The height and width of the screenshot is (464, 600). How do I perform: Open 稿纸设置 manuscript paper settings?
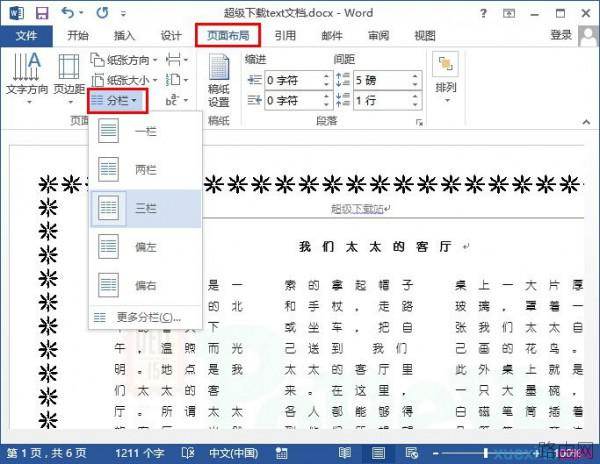pos(219,80)
